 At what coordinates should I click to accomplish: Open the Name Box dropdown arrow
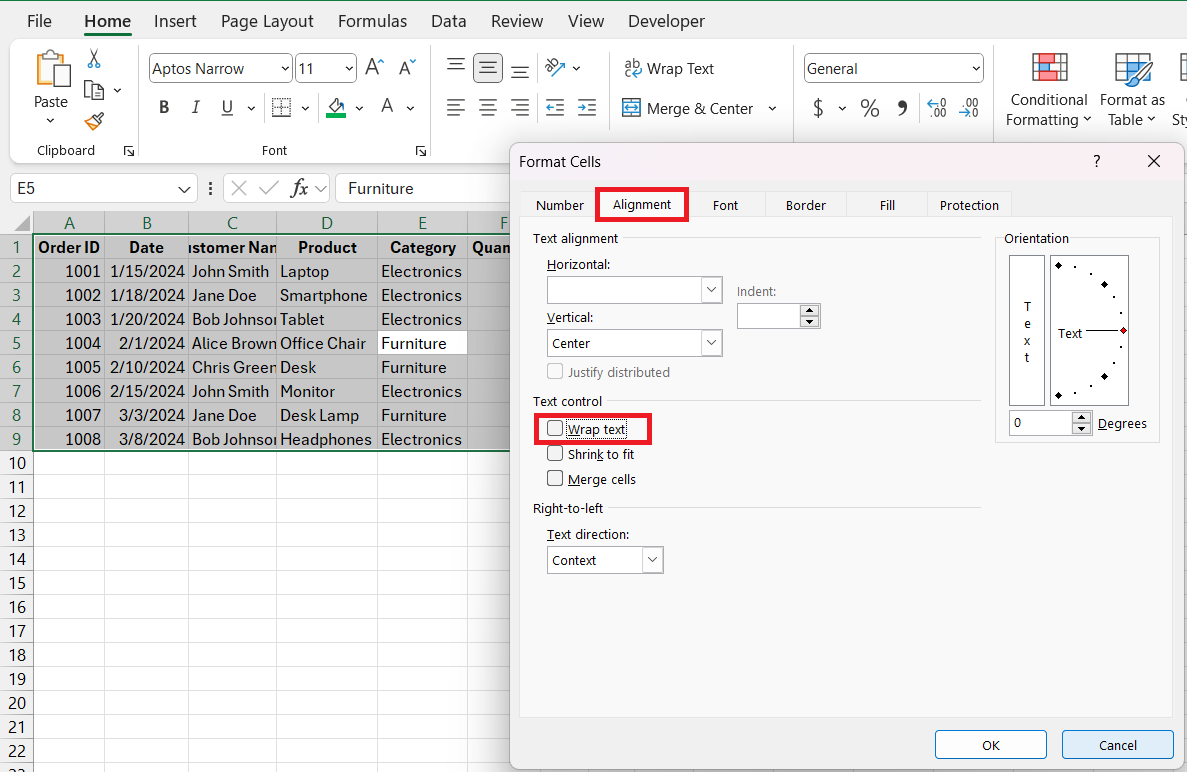point(184,188)
